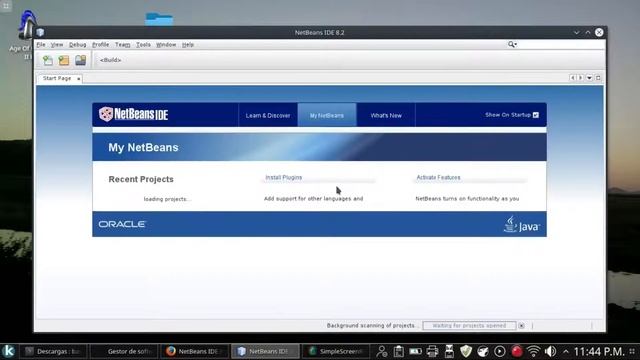Click the 'Recent Projects' heading

(141, 179)
